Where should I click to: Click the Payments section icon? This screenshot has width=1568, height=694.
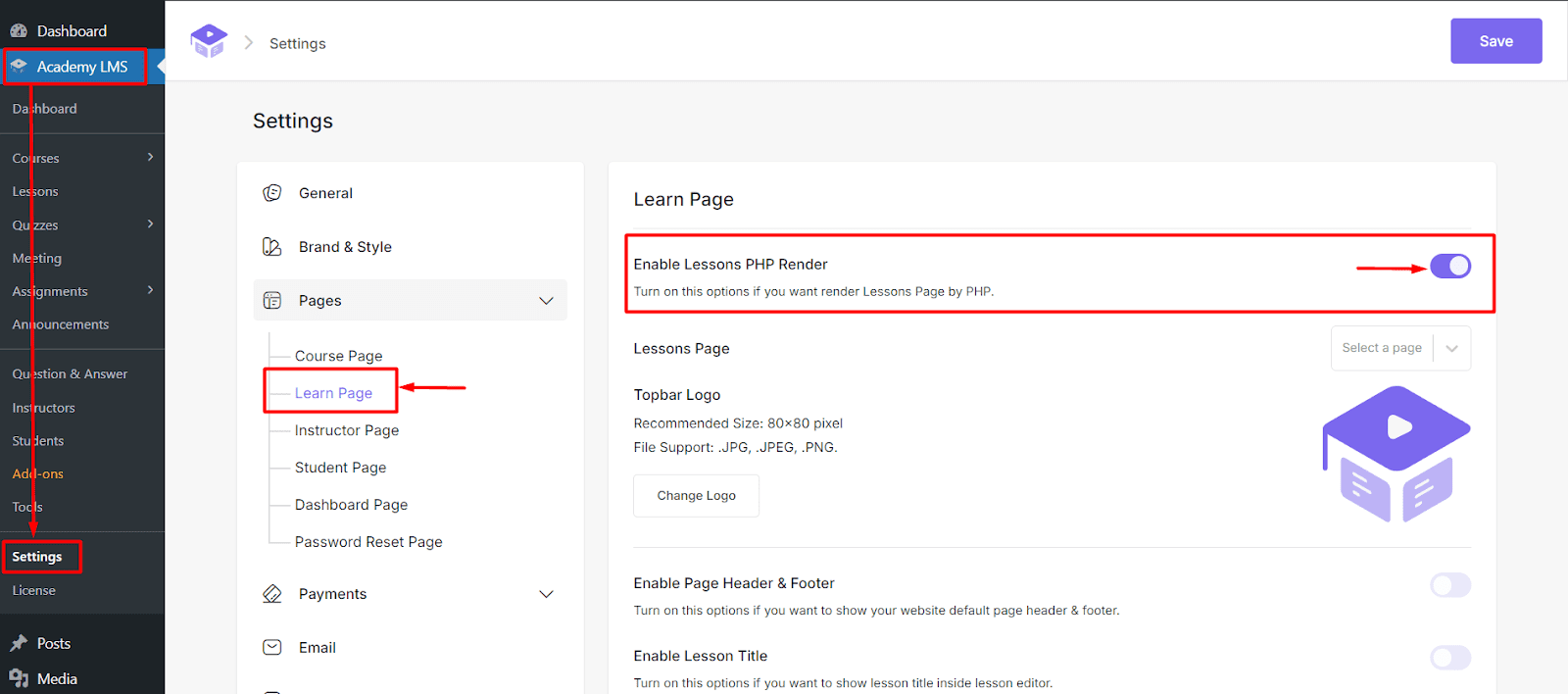[x=272, y=594]
